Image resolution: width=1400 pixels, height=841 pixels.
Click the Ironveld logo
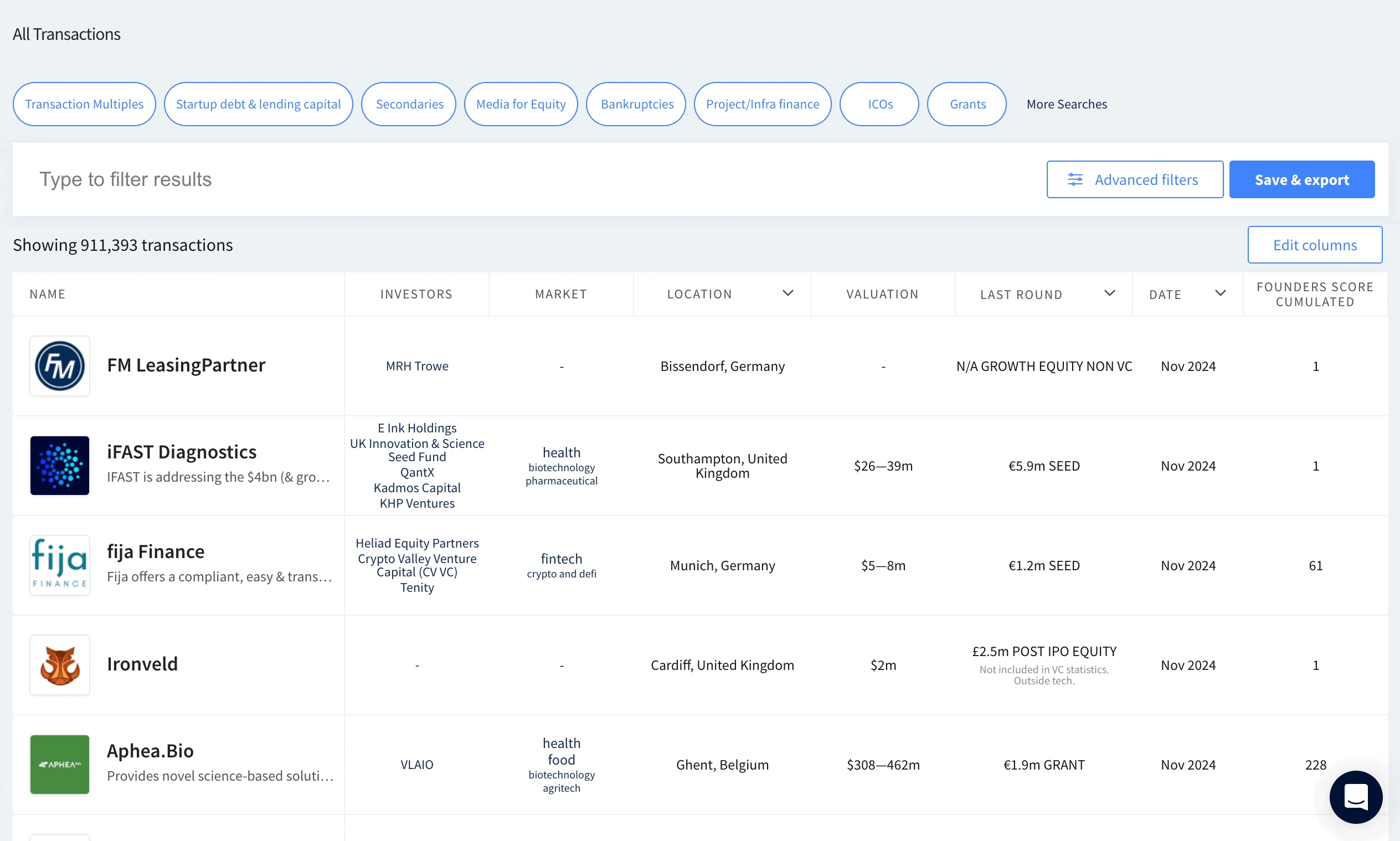click(x=59, y=665)
